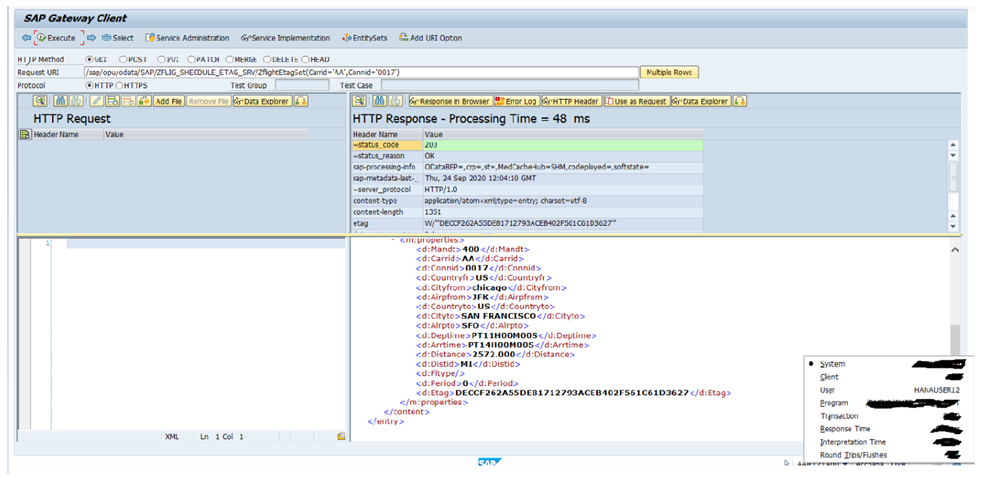This screenshot has width=987, height=479.
Task: Click the delete row icon in HTTP Request toolbar
Action: (128, 101)
